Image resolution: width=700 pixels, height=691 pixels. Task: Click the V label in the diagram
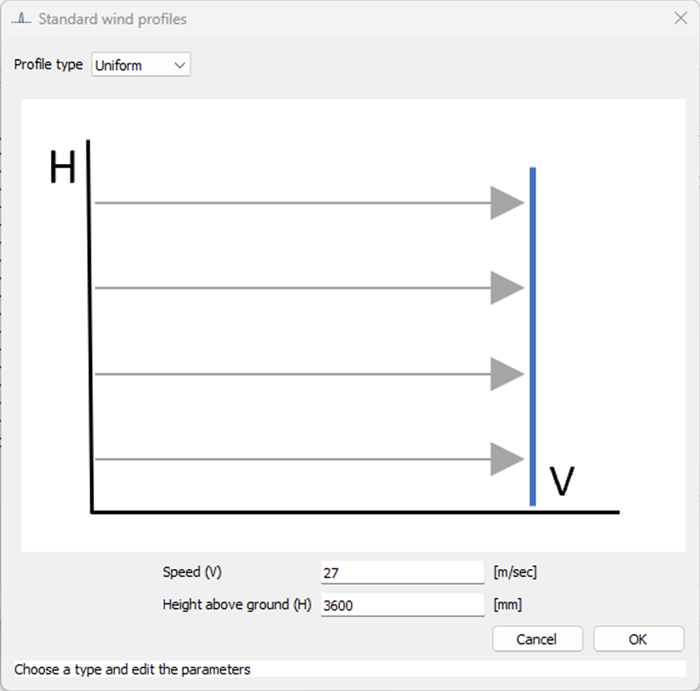563,482
